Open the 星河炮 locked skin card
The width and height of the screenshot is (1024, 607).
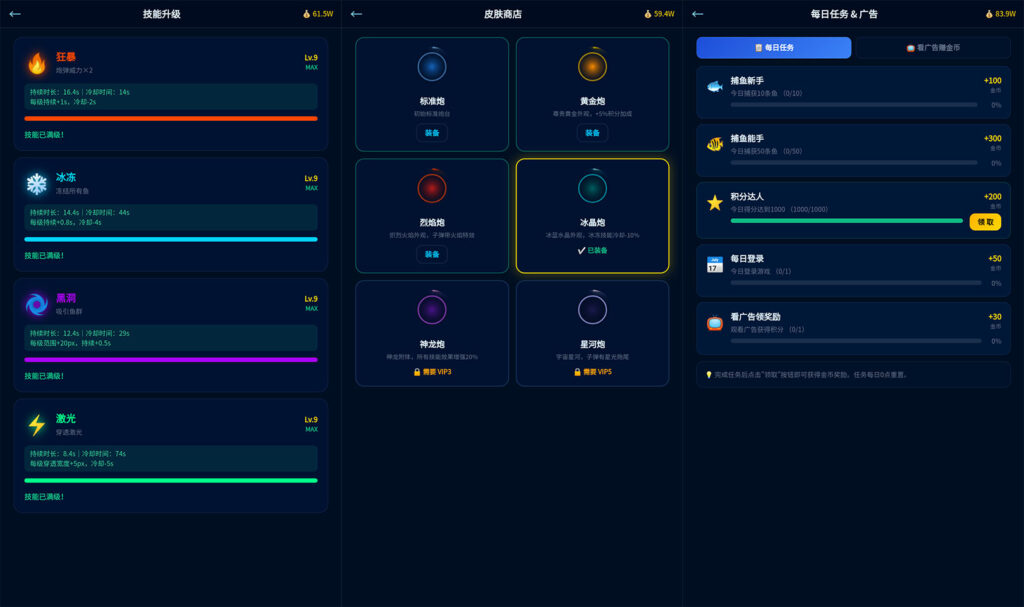[x=592, y=333]
